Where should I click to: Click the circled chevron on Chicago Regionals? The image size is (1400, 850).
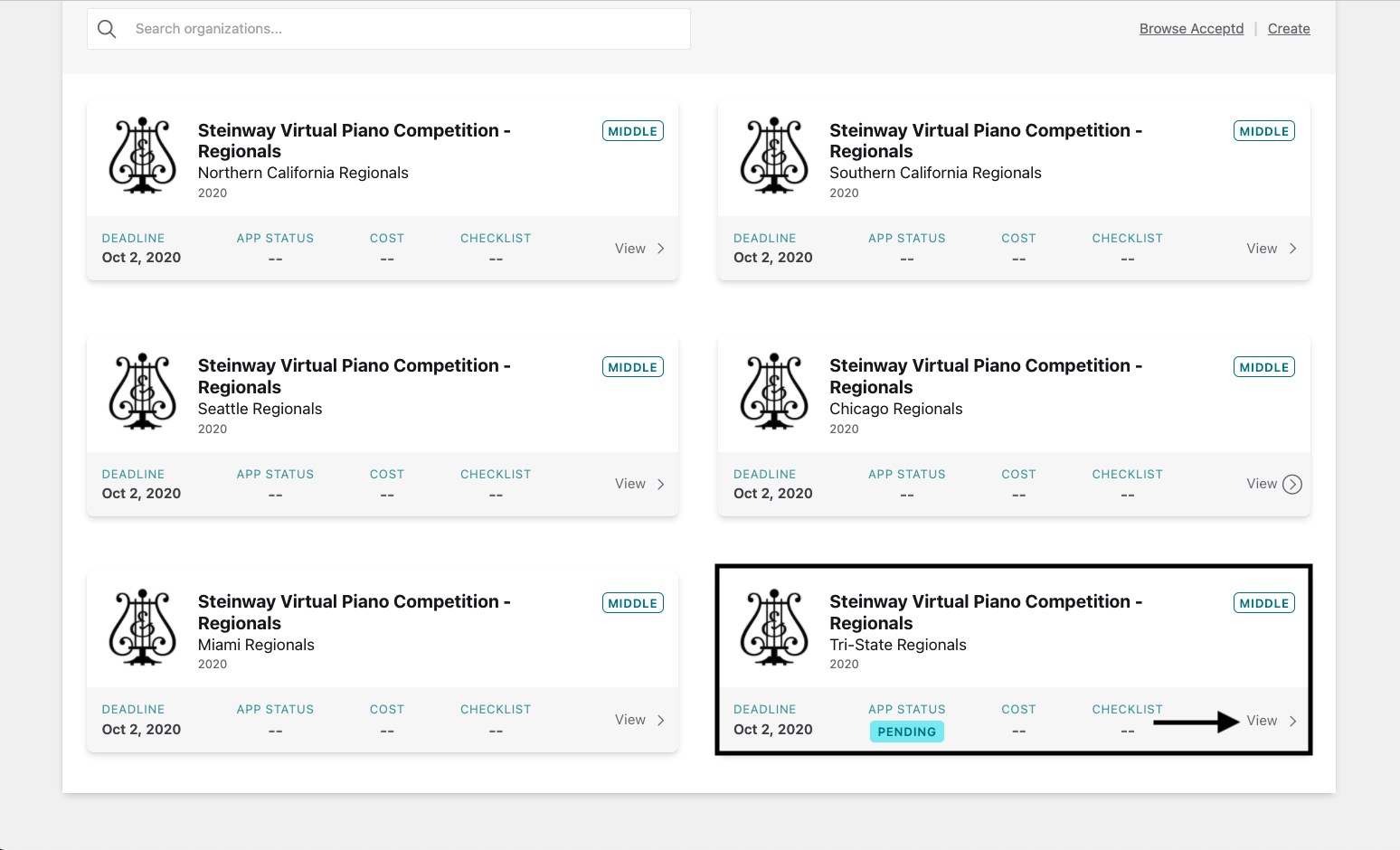(1292, 485)
